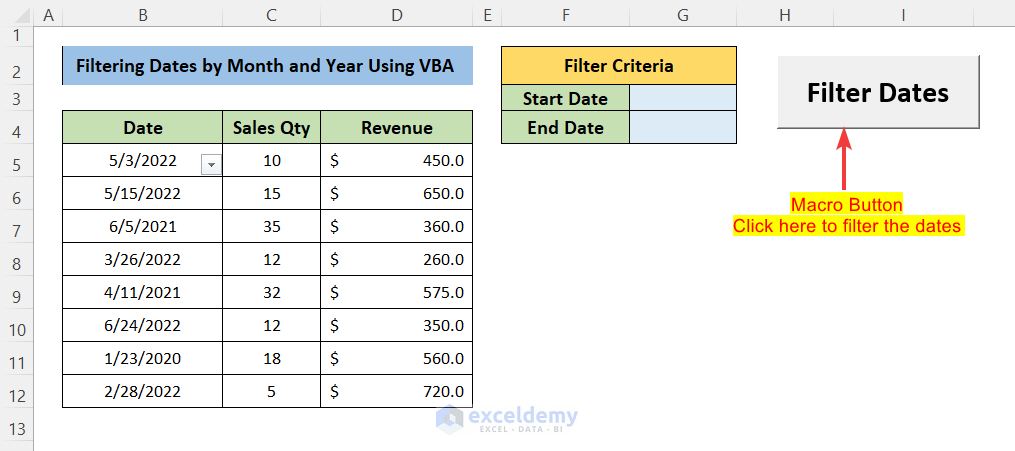Click the Start Date label cell
The width and height of the screenshot is (1015, 451).
tap(565, 98)
